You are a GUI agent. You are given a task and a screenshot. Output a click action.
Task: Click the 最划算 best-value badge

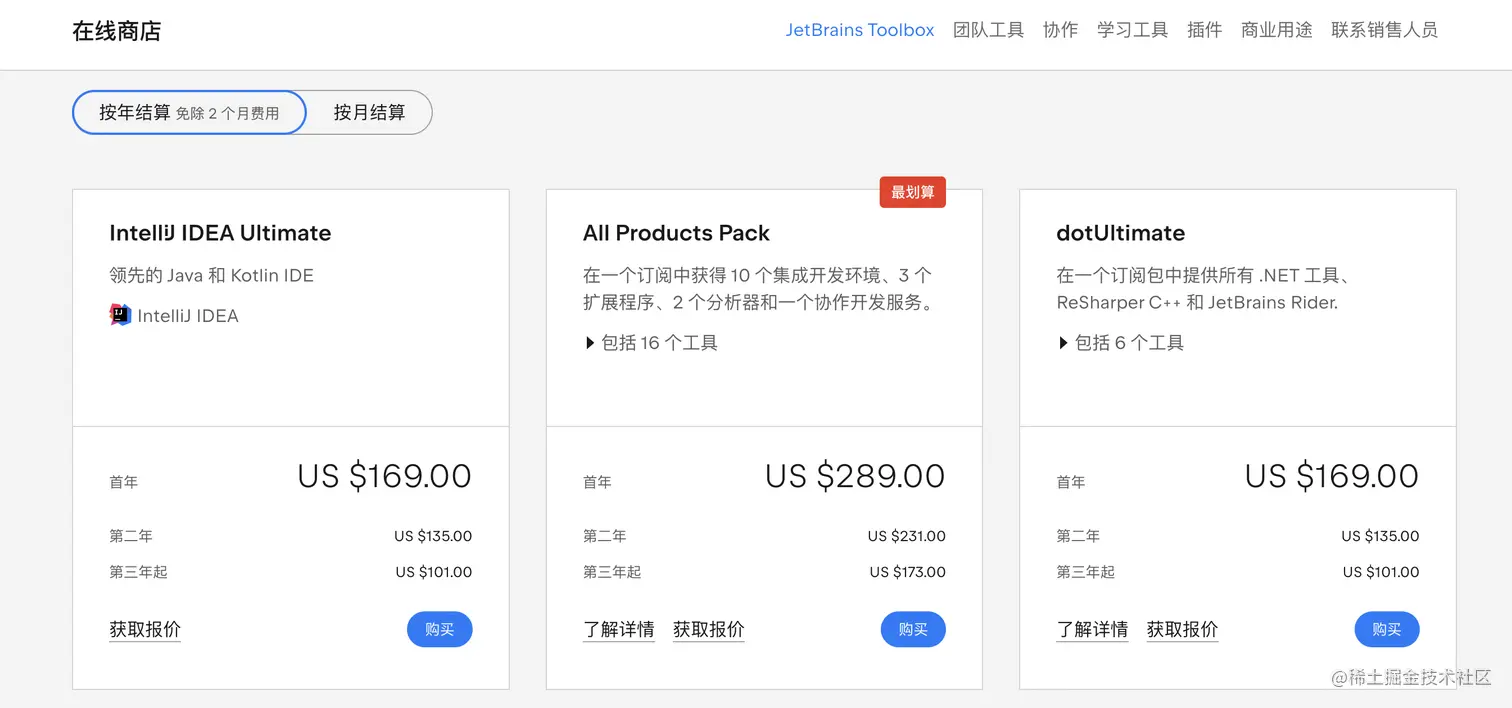click(912, 192)
